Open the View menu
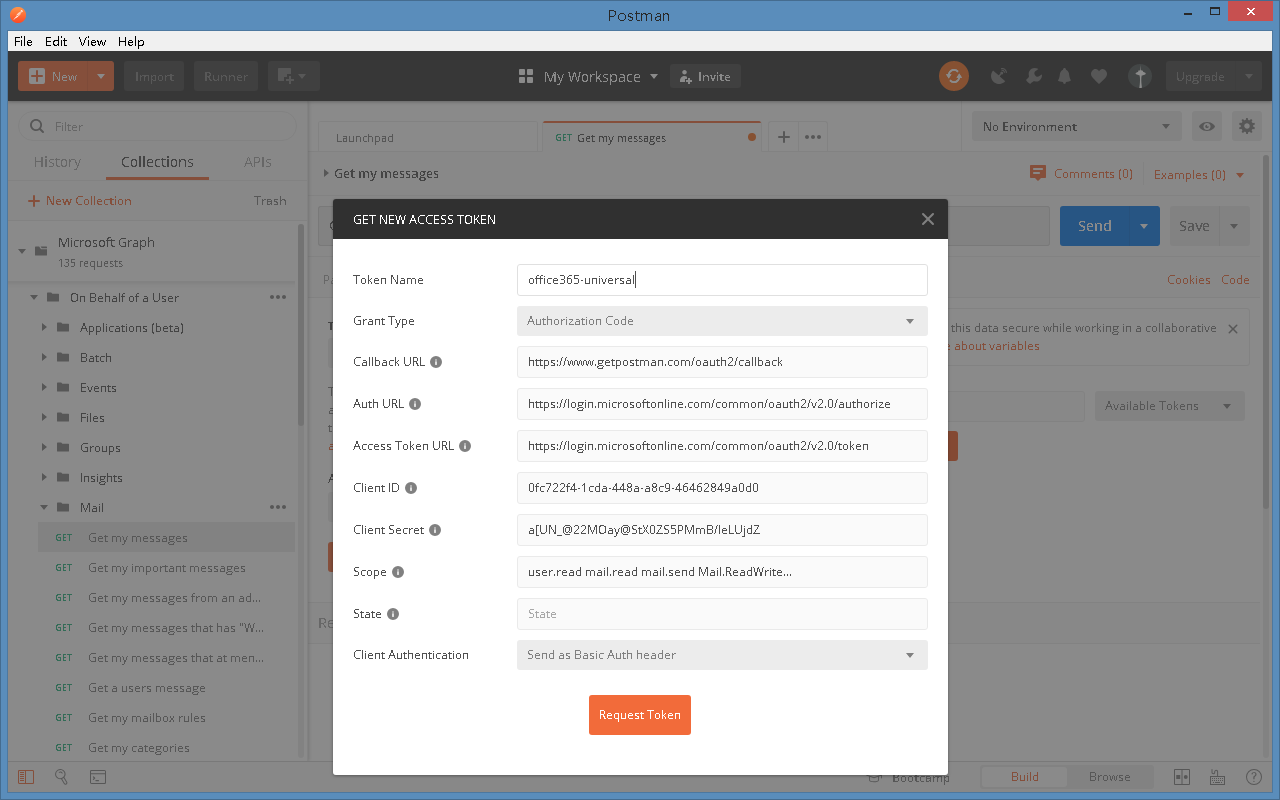 pyautogui.click(x=92, y=41)
